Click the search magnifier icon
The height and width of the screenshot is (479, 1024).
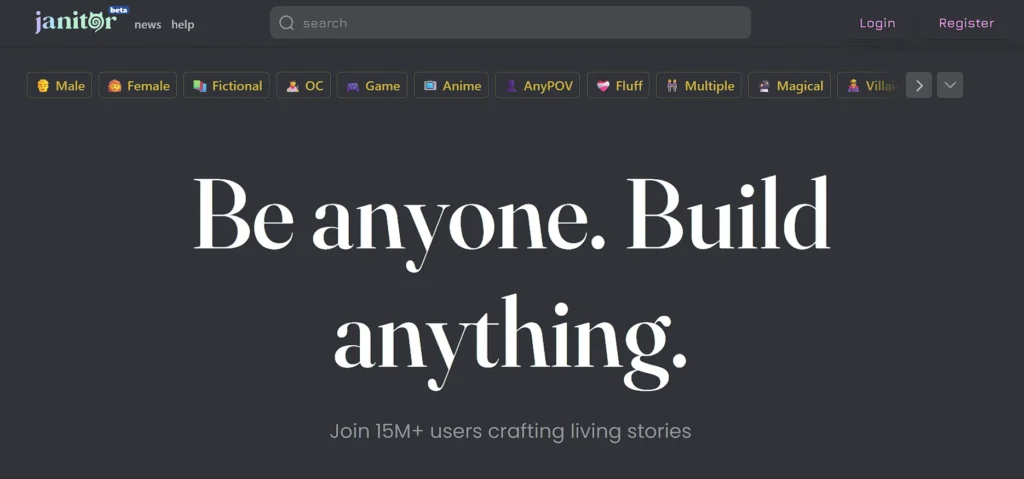tap(286, 23)
